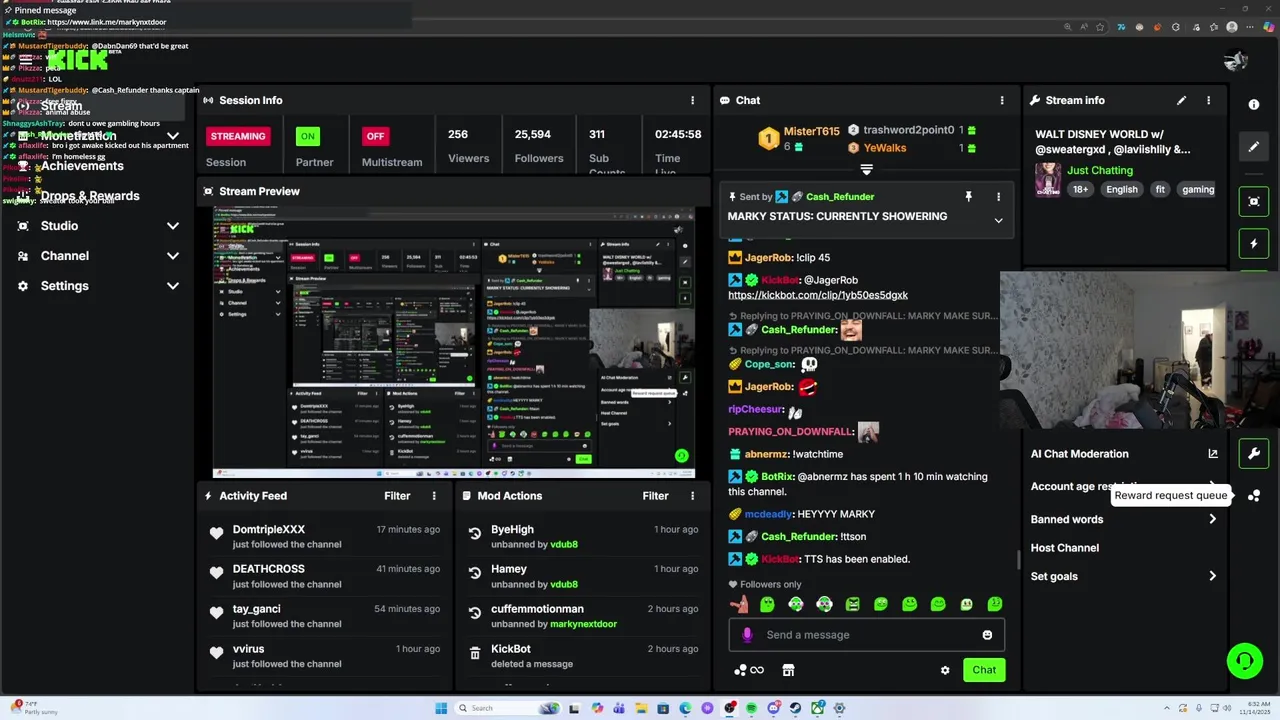Screen dimensions: 1280x720
Task: Pop out AI Chat Moderation
Action: tap(1213, 454)
